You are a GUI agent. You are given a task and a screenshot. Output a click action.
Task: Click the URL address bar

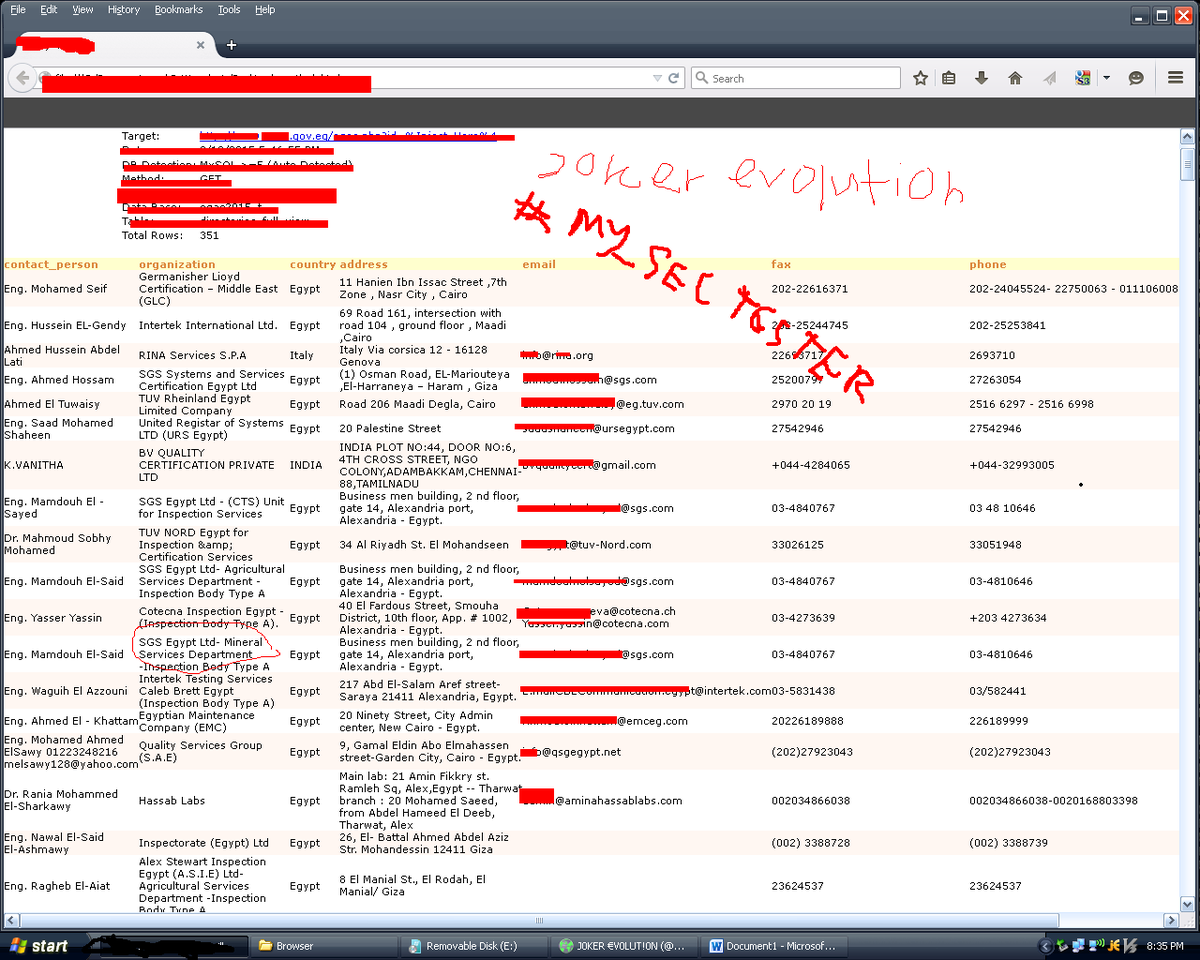(x=345, y=78)
